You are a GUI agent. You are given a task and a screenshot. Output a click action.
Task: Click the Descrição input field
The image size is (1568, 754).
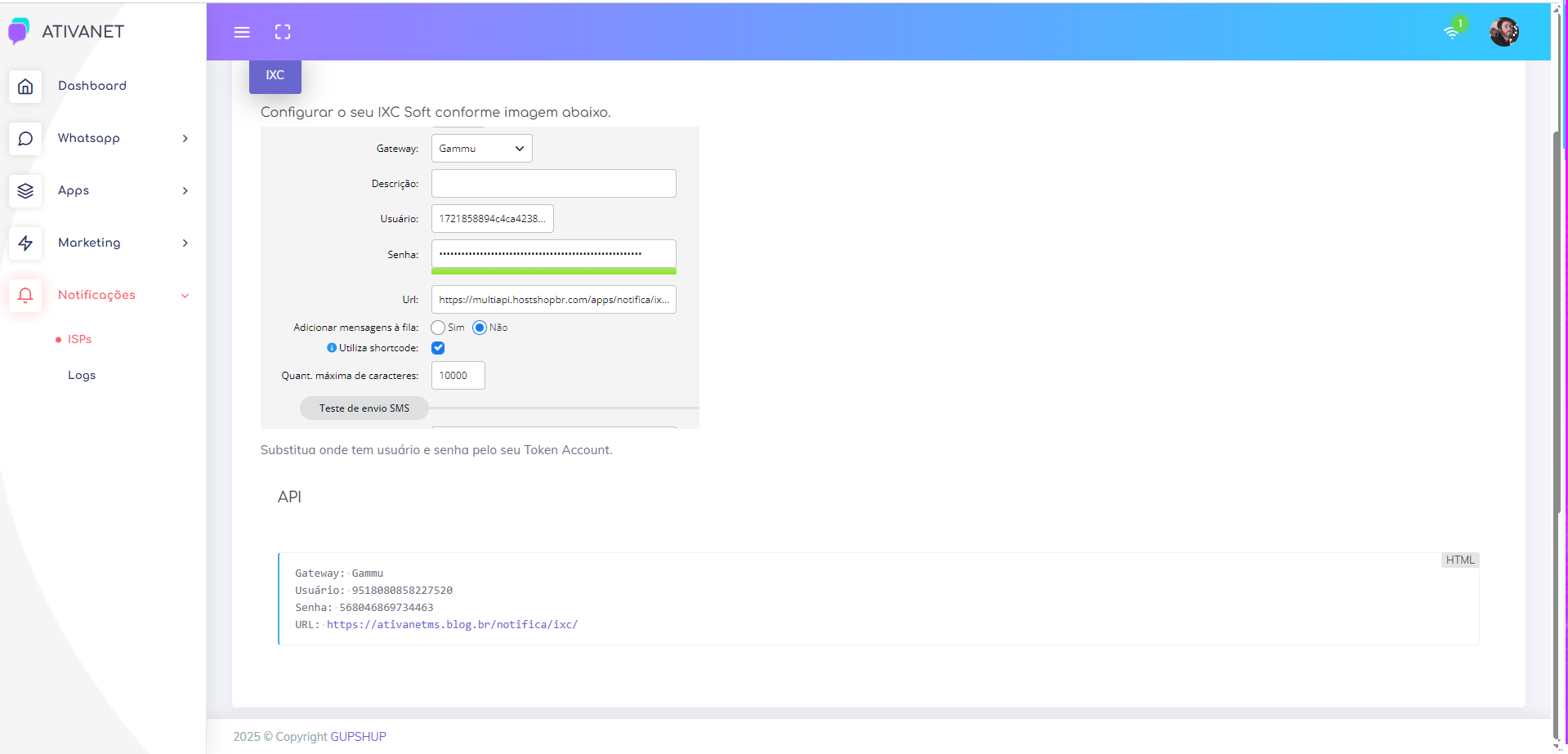click(x=554, y=183)
